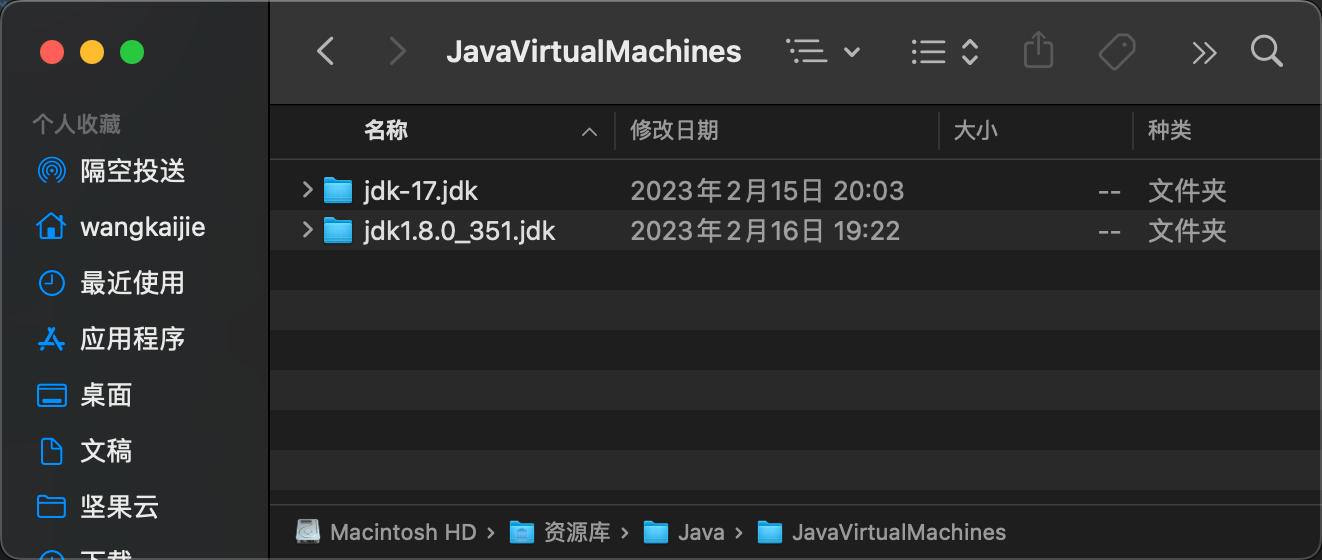Click the Java path bar folder icon
The image size is (1322, 560).
tap(656, 532)
